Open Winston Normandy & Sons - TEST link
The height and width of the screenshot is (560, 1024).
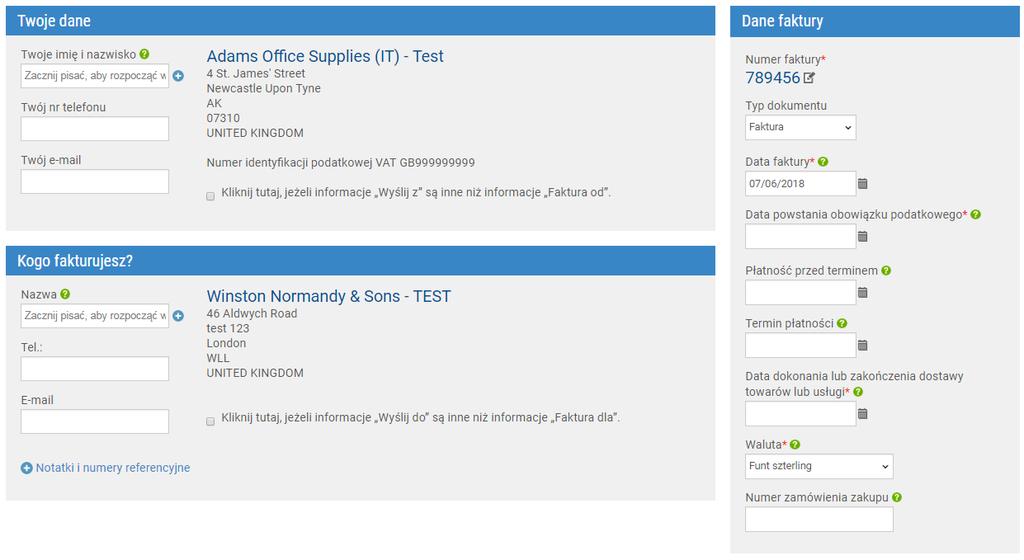(x=328, y=296)
